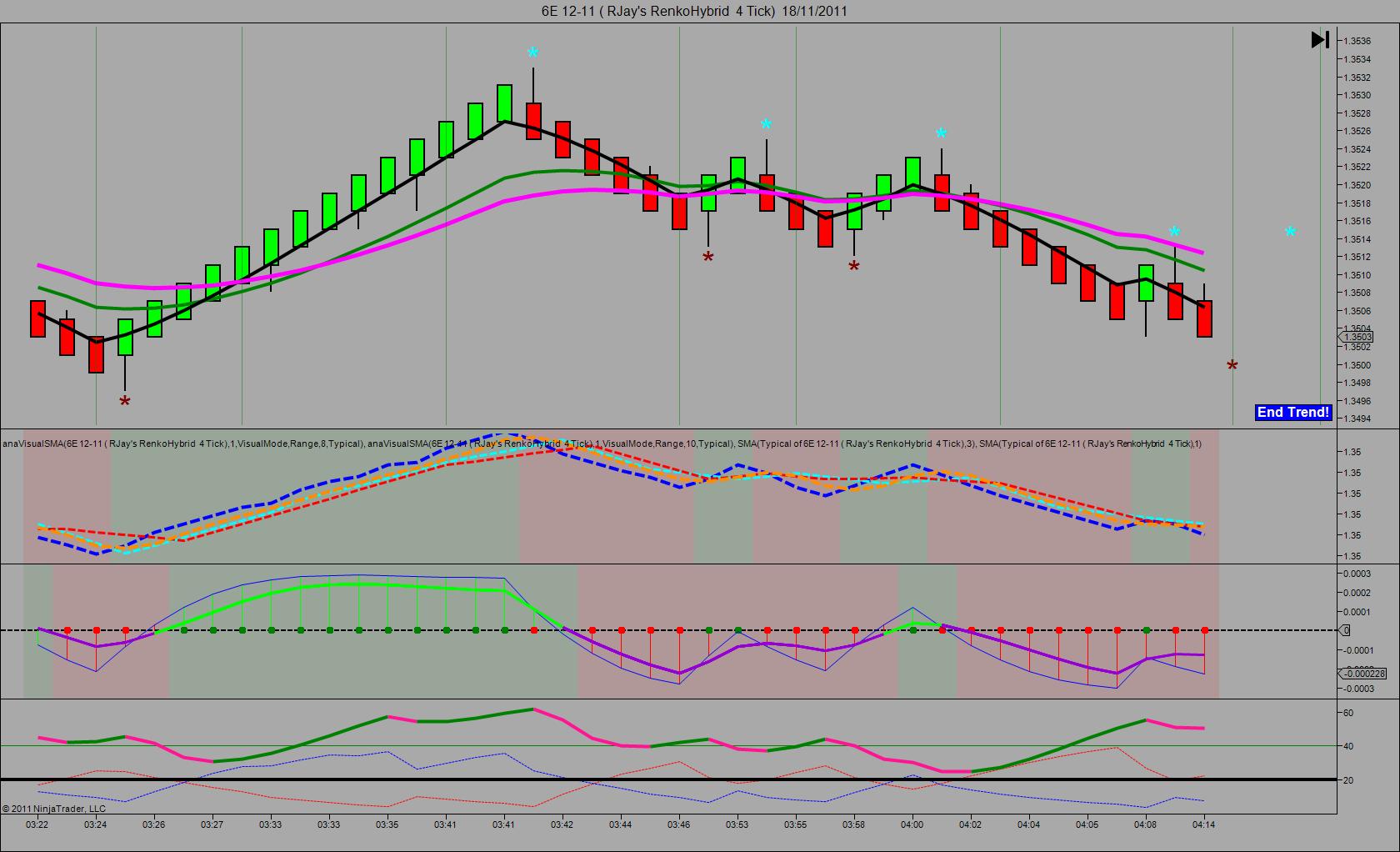Click the 03:46 time axis label

coord(679,824)
